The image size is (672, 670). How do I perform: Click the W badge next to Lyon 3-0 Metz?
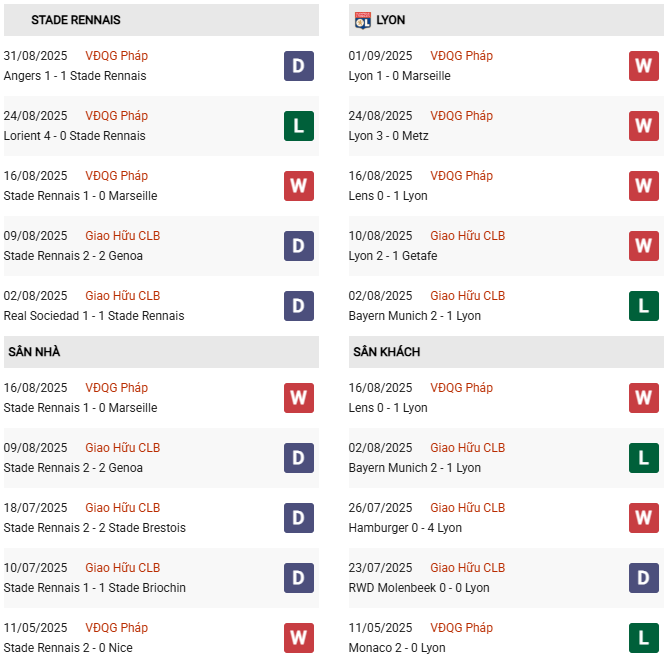pyautogui.click(x=643, y=126)
